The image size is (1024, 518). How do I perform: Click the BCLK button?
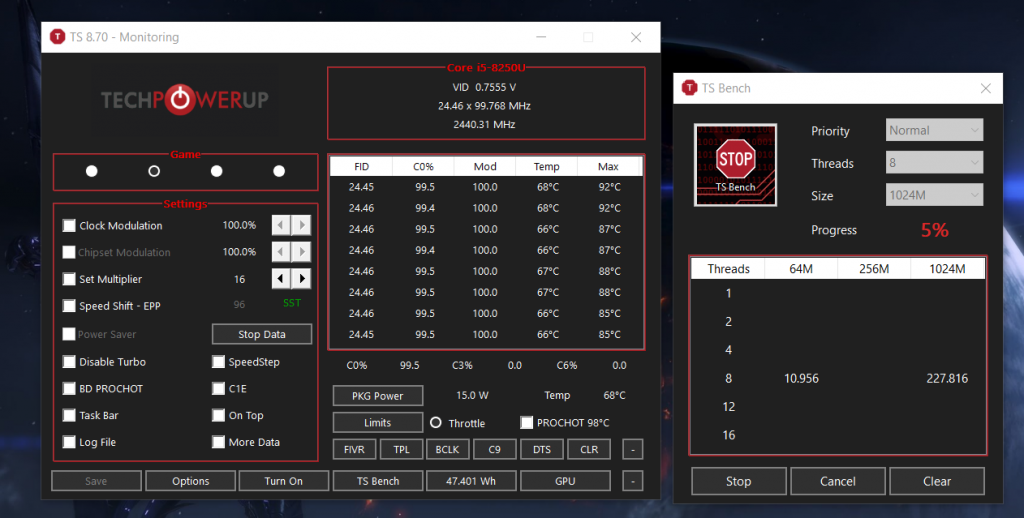pos(447,449)
